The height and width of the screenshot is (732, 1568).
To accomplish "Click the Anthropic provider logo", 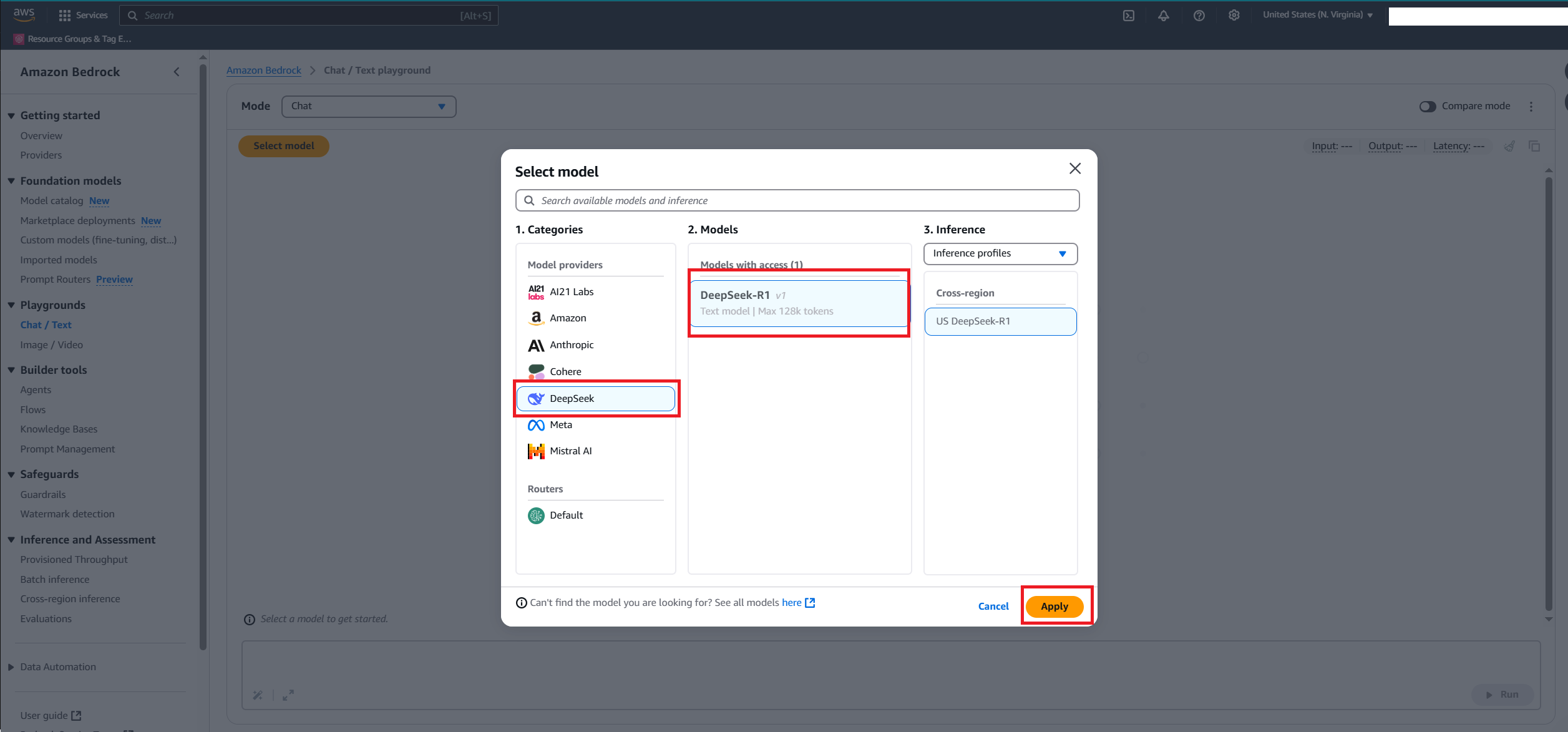I will (x=536, y=345).
